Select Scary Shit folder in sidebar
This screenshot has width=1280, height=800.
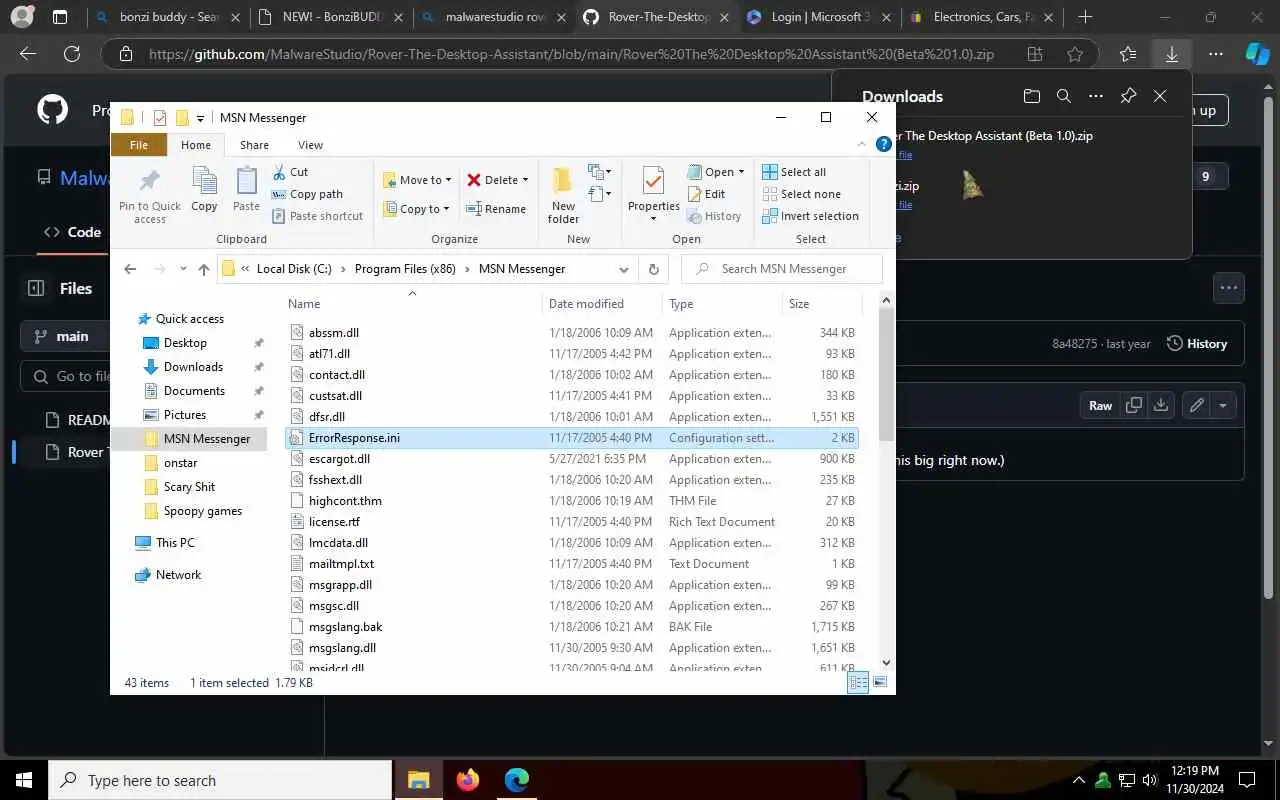click(x=189, y=487)
